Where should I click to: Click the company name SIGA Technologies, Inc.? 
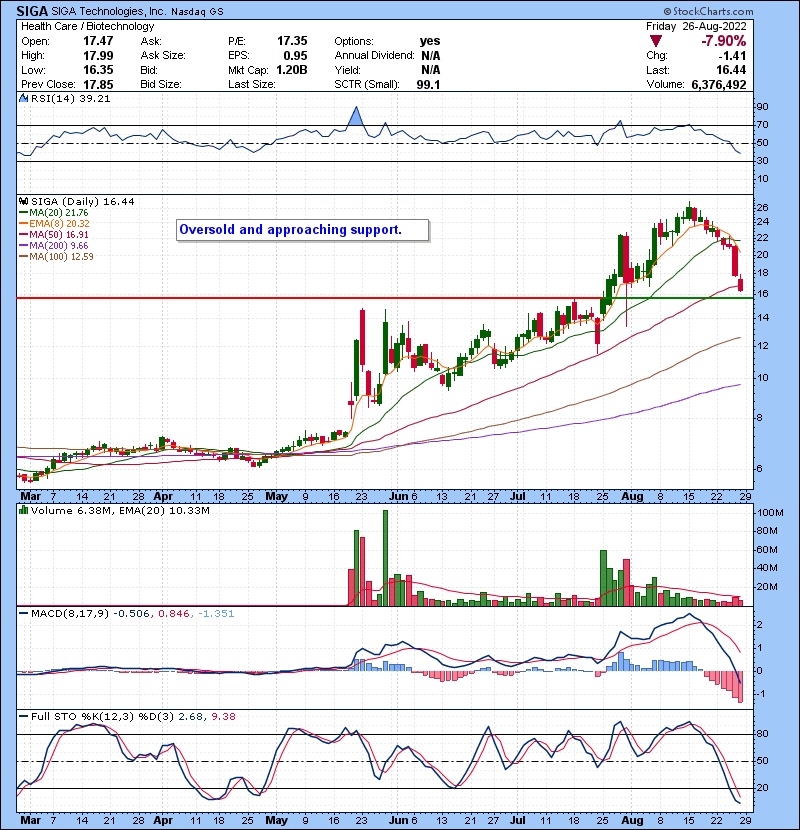109,11
